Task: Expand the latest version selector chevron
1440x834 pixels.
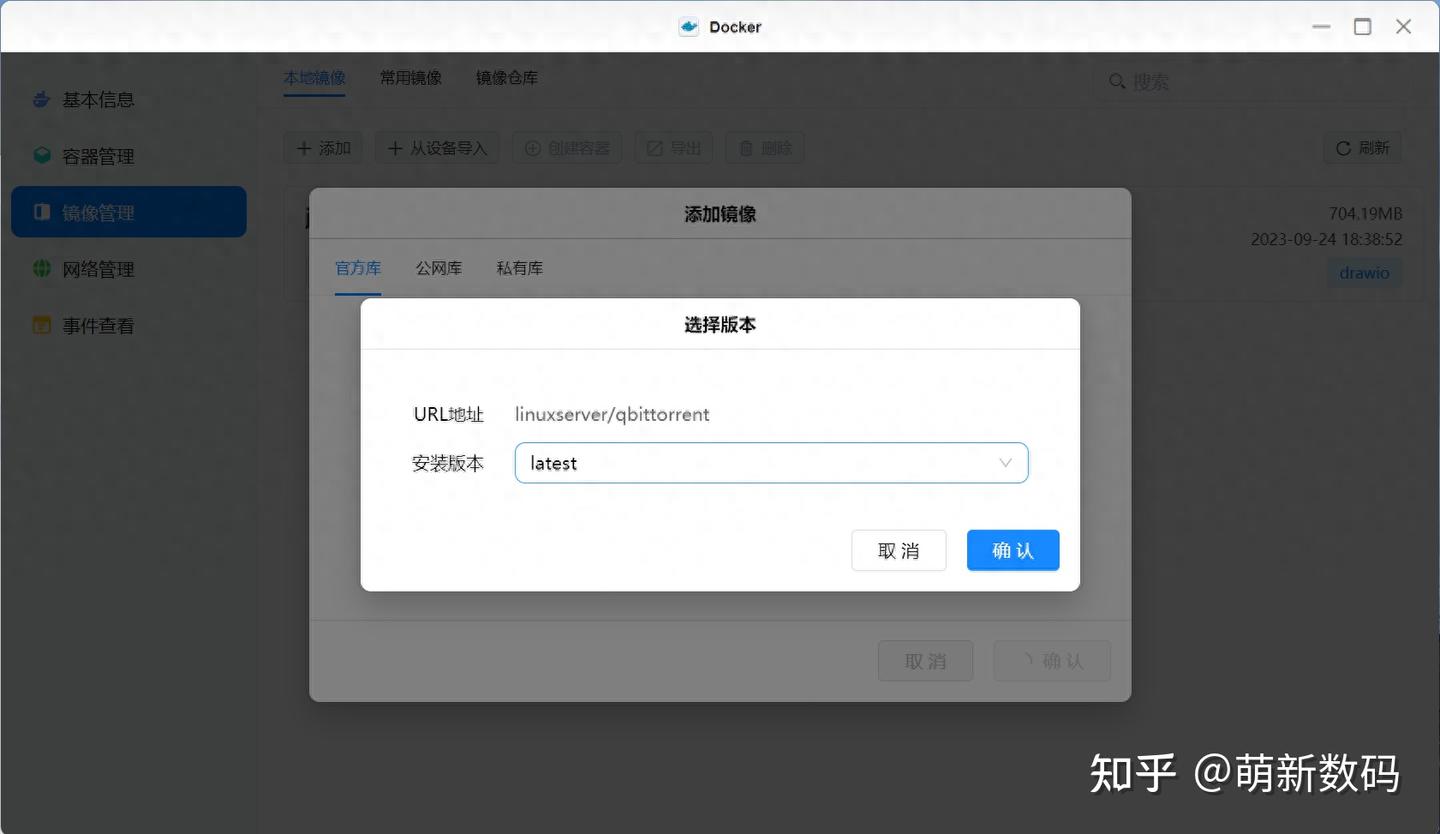Action: tap(1006, 462)
